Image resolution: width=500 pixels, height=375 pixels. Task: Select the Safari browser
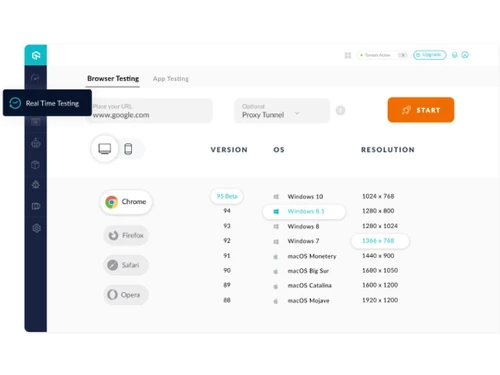tap(126, 265)
